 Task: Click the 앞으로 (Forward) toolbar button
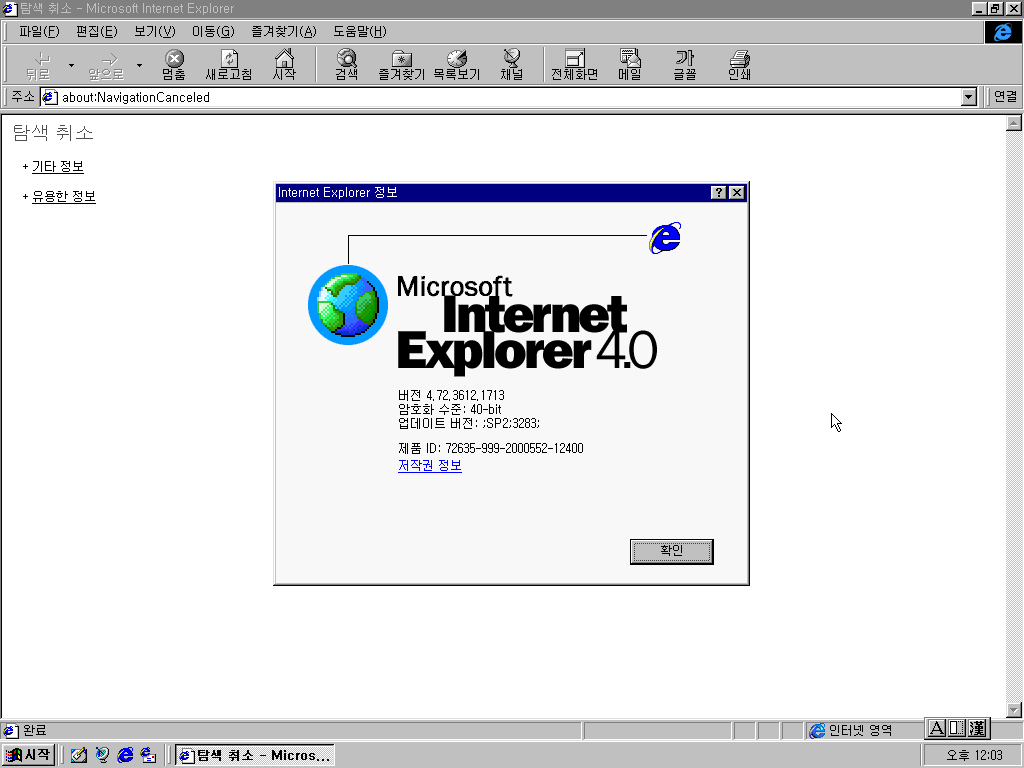click(106, 65)
